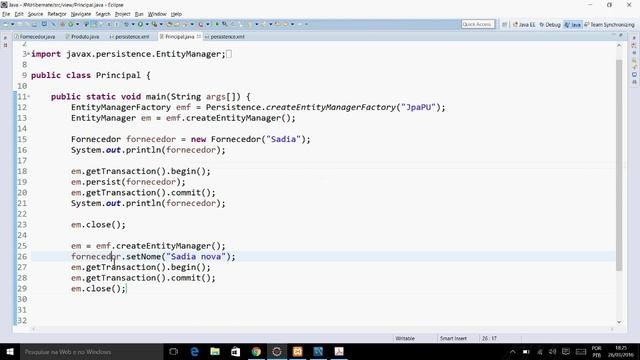The image size is (640, 360).
Task: Click the 26 : 17 cursor position status
Action: (489, 338)
